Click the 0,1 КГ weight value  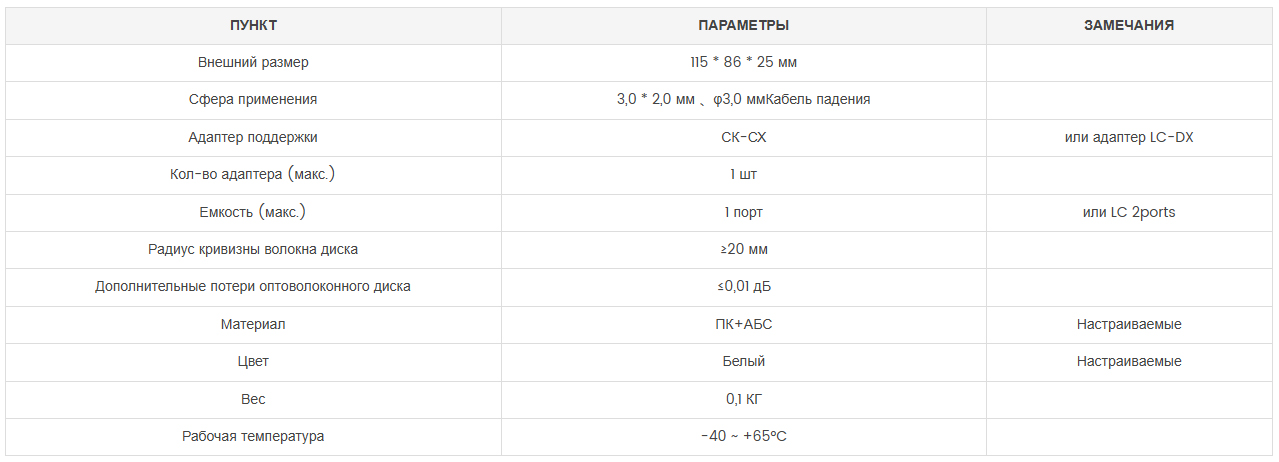[743, 400]
